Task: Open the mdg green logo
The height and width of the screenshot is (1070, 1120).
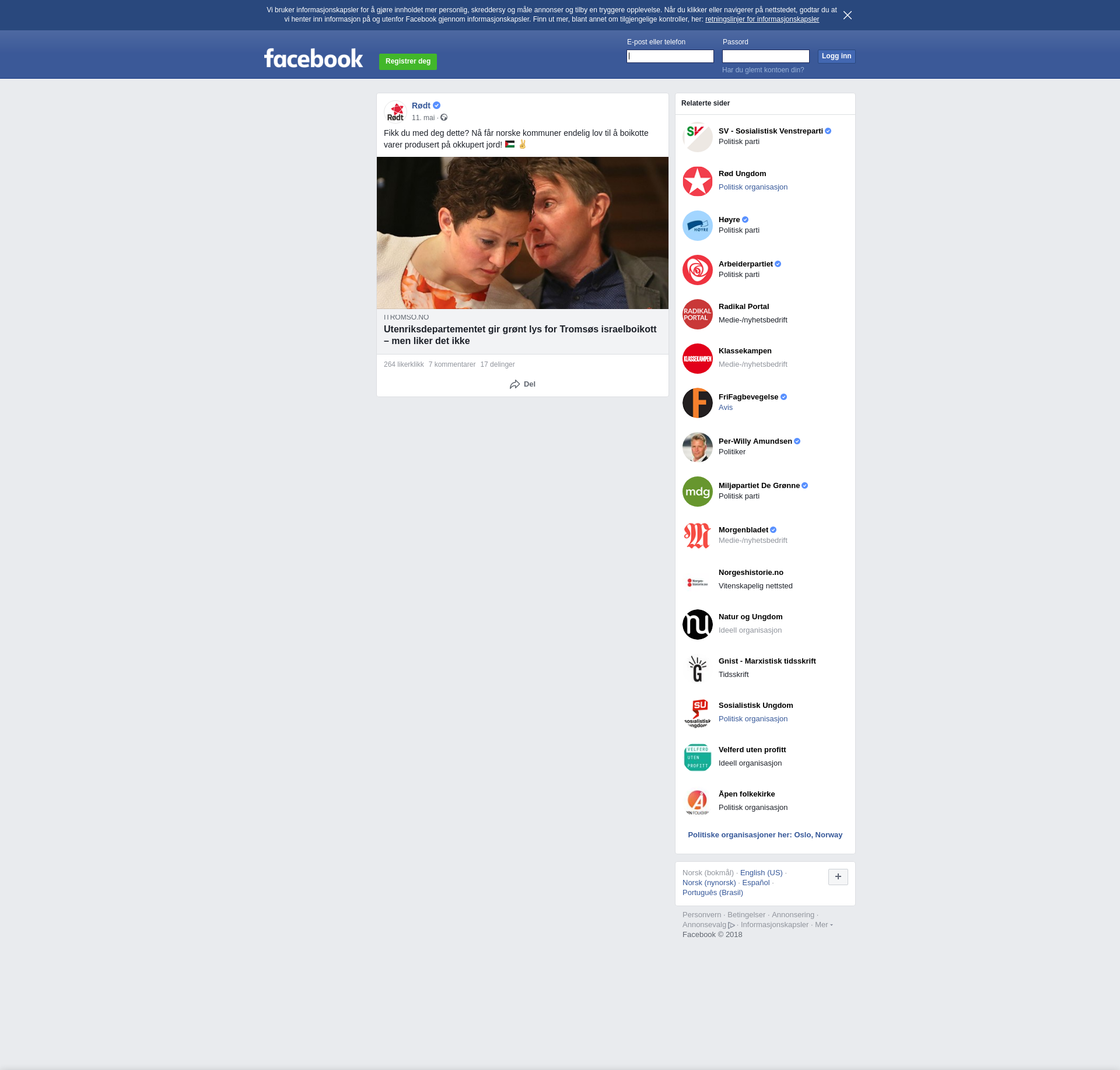Action: pos(698,492)
